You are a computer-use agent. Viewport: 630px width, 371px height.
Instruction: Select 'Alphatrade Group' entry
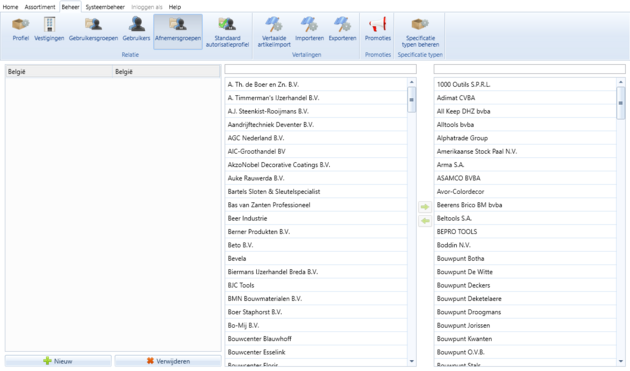(526, 138)
